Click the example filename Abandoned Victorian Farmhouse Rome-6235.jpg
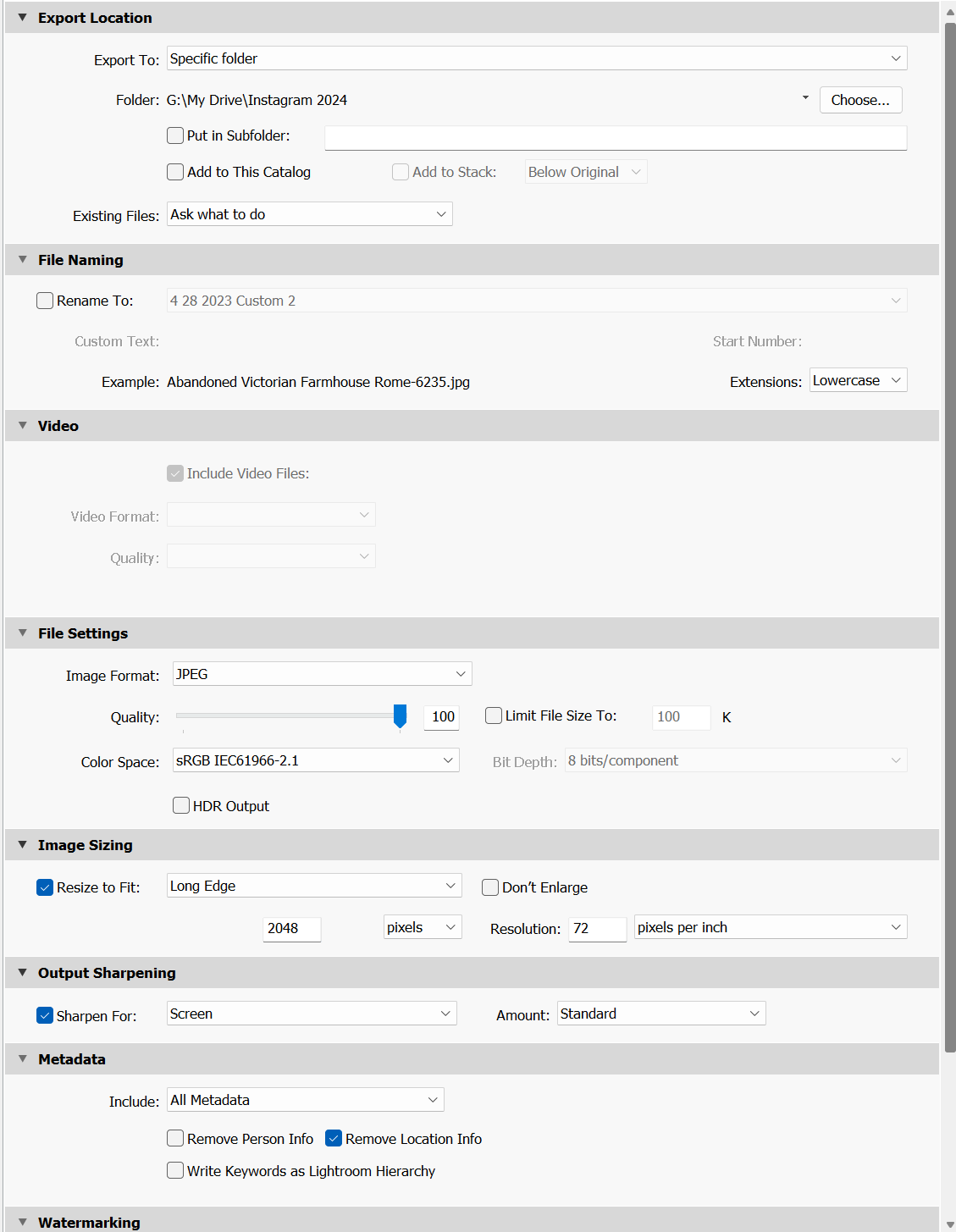This screenshot has width=956, height=1232. [x=318, y=382]
